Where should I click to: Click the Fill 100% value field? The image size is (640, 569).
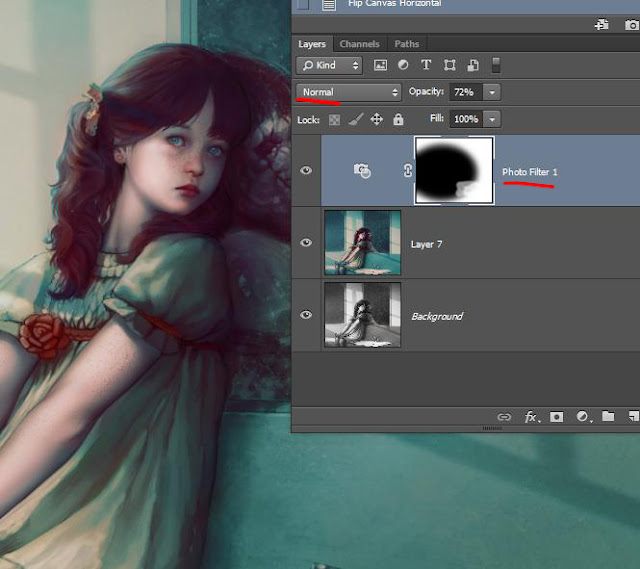tap(466, 119)
